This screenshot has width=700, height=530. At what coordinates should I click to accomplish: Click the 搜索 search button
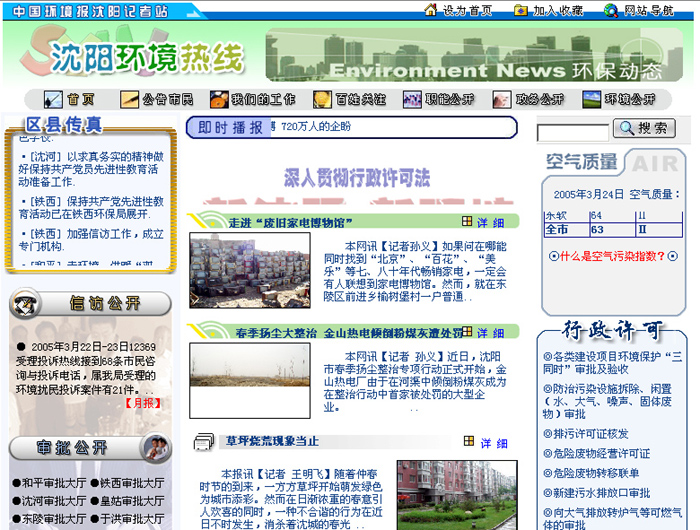[644, 128]
